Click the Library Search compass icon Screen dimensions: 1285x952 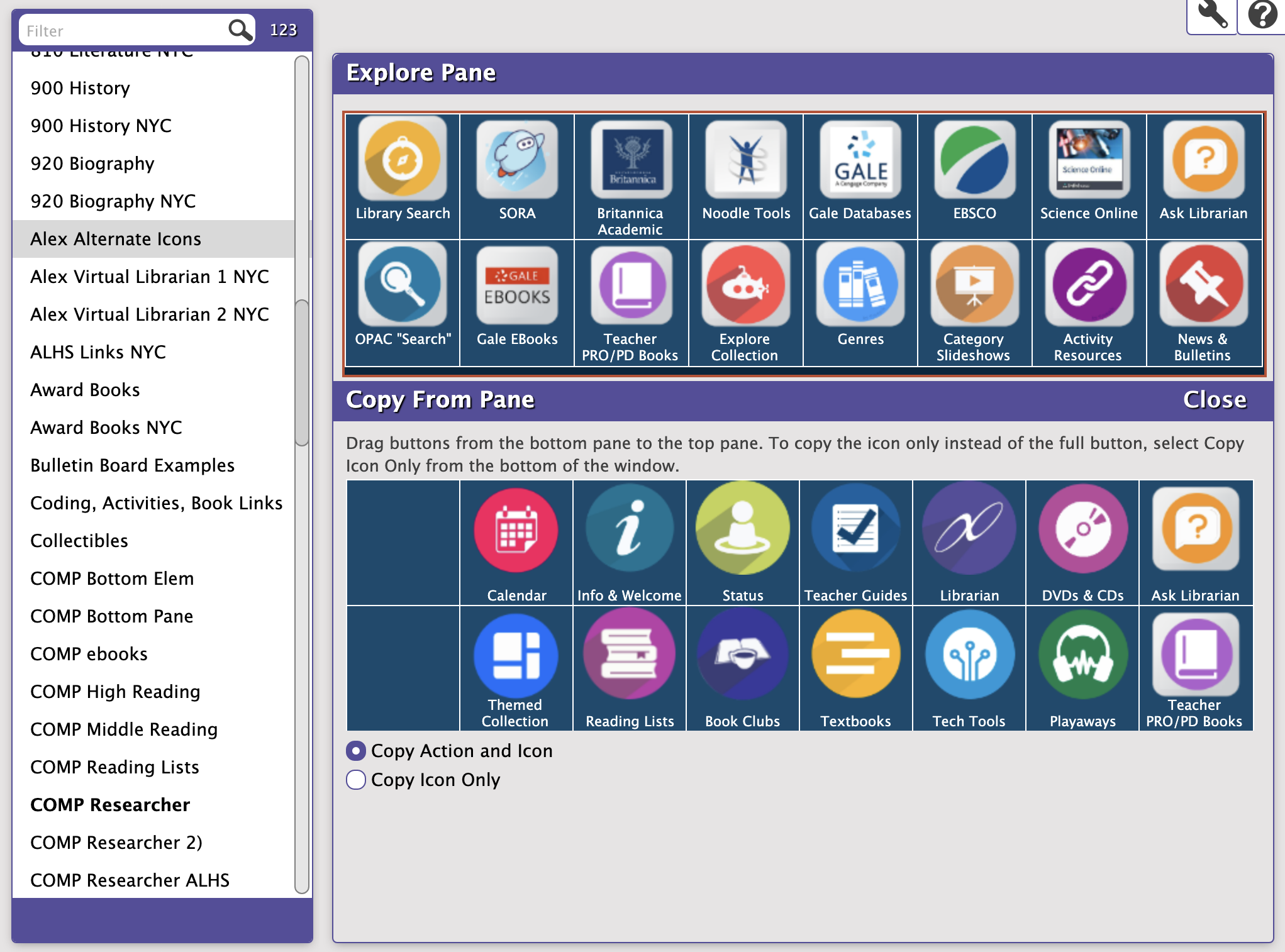click(403, 159)
